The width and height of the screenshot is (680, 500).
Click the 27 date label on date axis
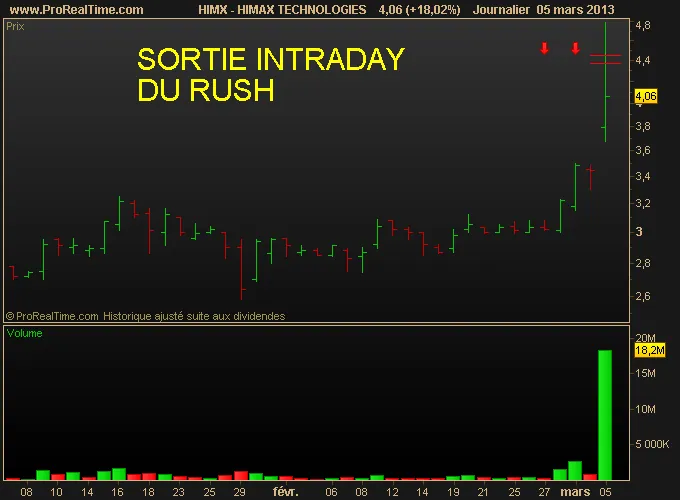(544, 492)
